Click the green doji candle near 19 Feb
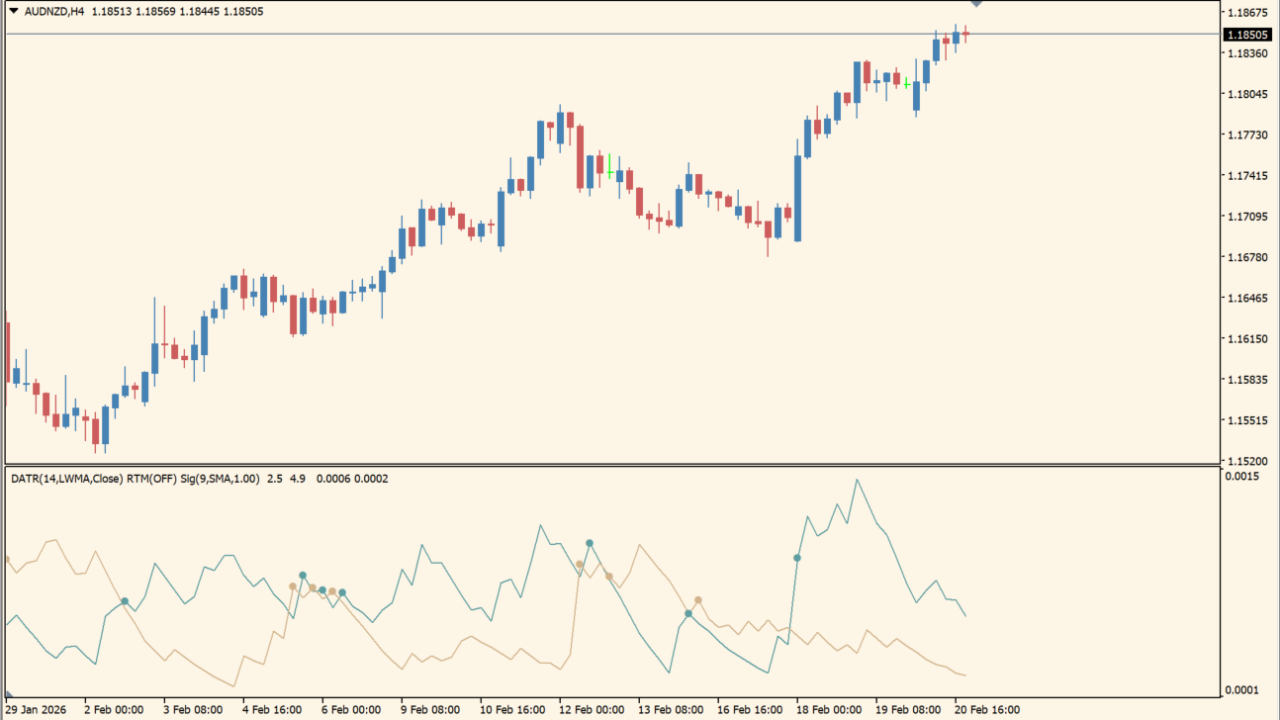Screen dimensions: 1280x720 tap(906, 84)
